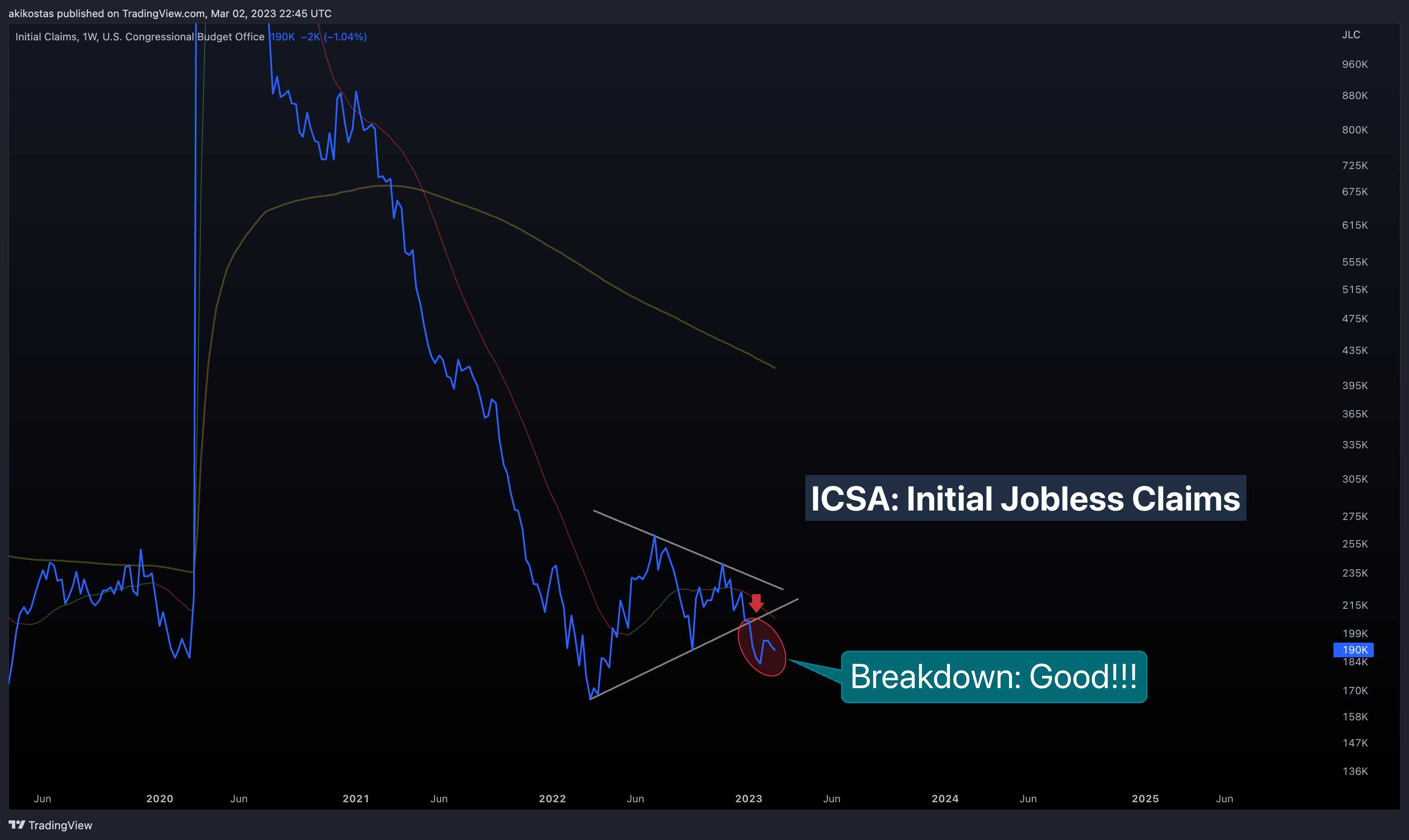Image resolution: width=1409 pixels, height=840 pixels.
Task: Click the JLC label atop price axis
Action: point(1351,34)
